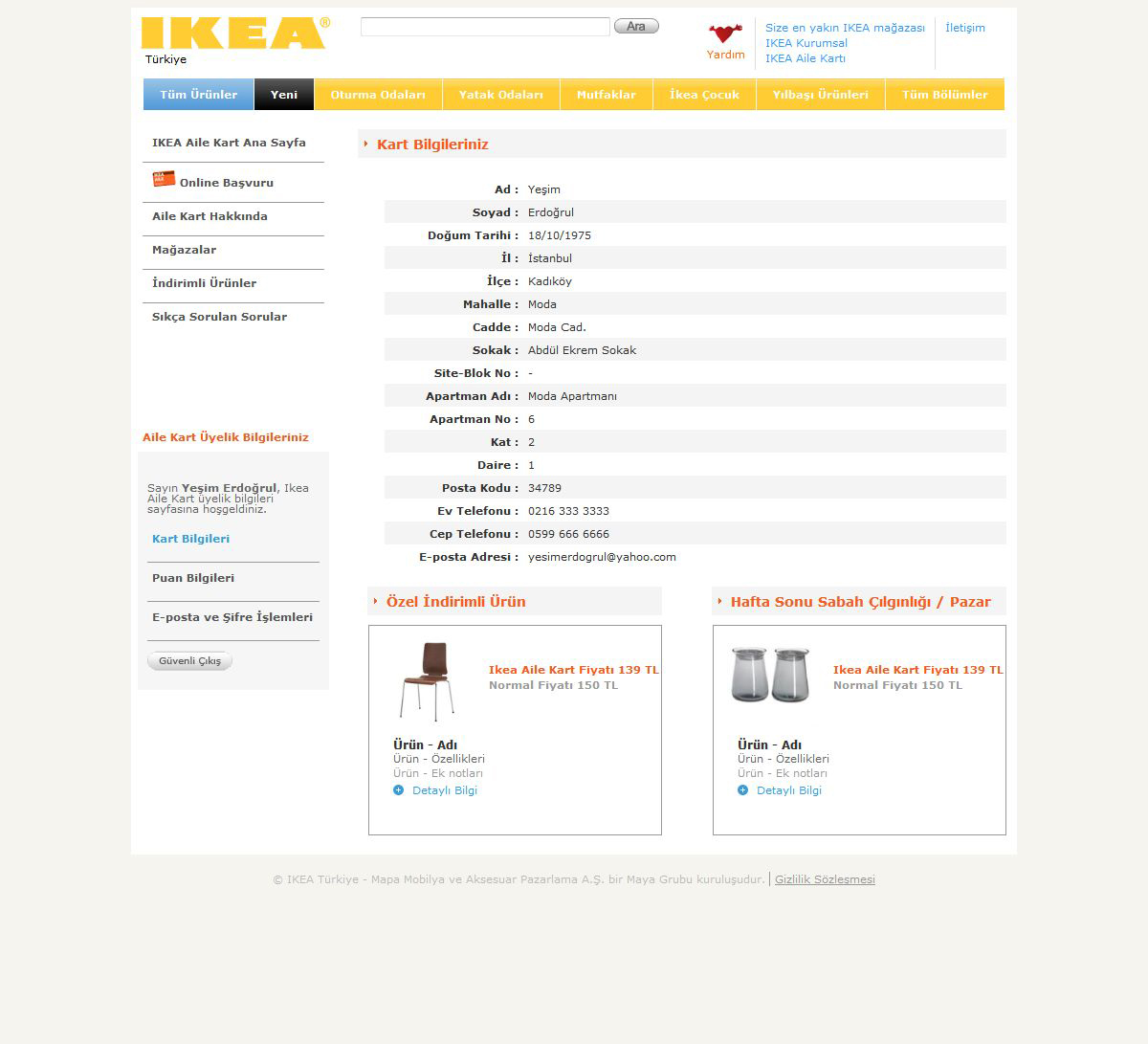Open İndirimli Ürünler in the sidebar
The image size is (1148, 1044).
204,283
